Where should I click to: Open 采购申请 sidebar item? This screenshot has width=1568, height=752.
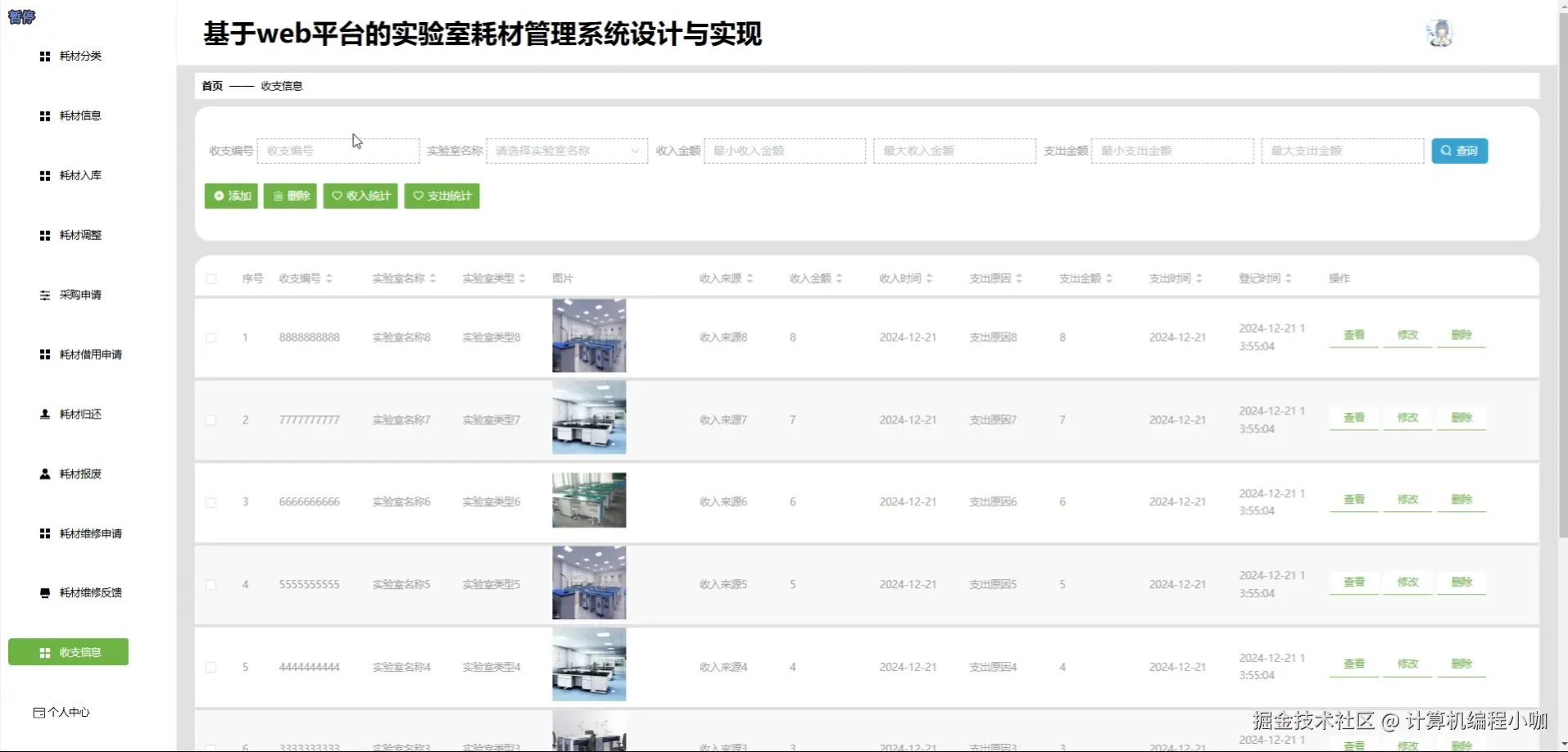(x=70, y=295)
